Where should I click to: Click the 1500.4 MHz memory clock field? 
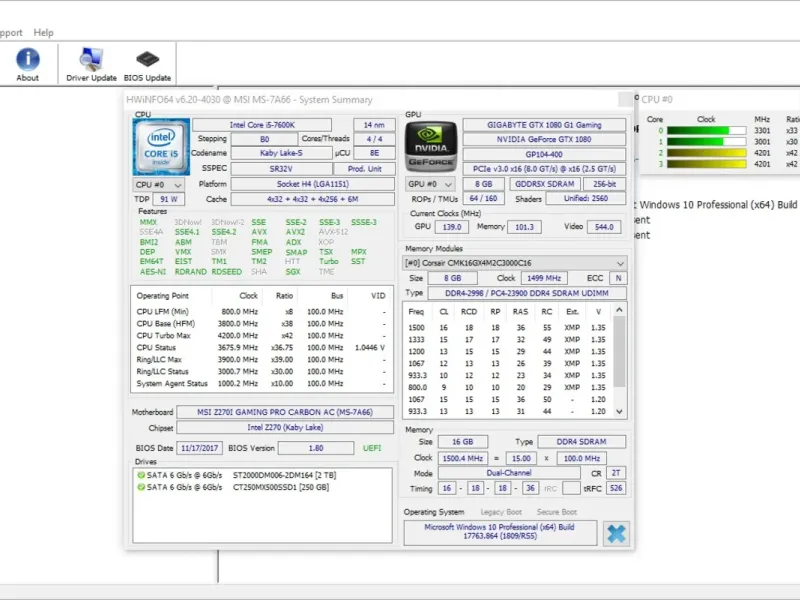point(462,459)
